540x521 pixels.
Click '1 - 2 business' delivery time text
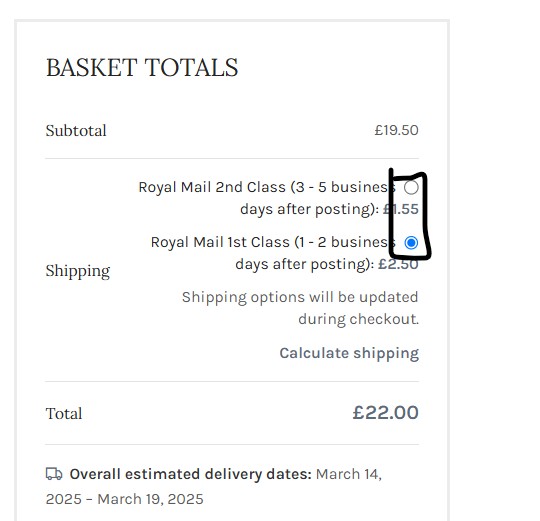[347, 242]
